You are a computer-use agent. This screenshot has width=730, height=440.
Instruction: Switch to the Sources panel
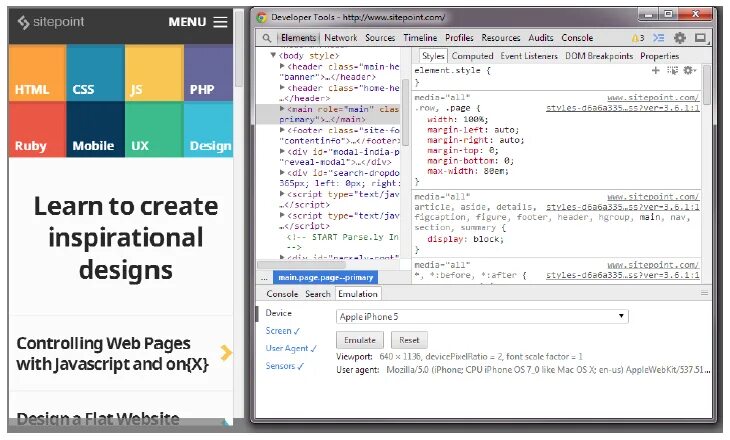click(x=380, y=38)
